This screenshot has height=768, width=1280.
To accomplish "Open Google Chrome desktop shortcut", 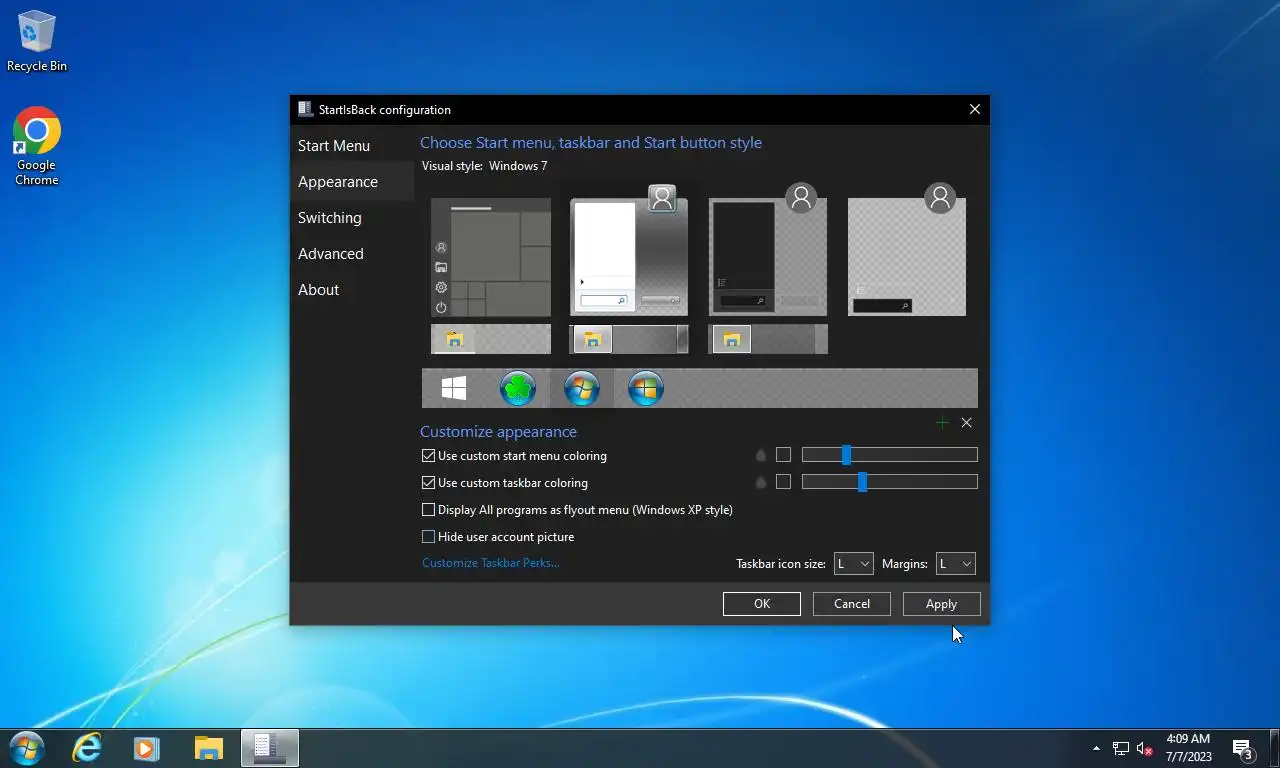I will pyautogui.click(x=36, y=146).
